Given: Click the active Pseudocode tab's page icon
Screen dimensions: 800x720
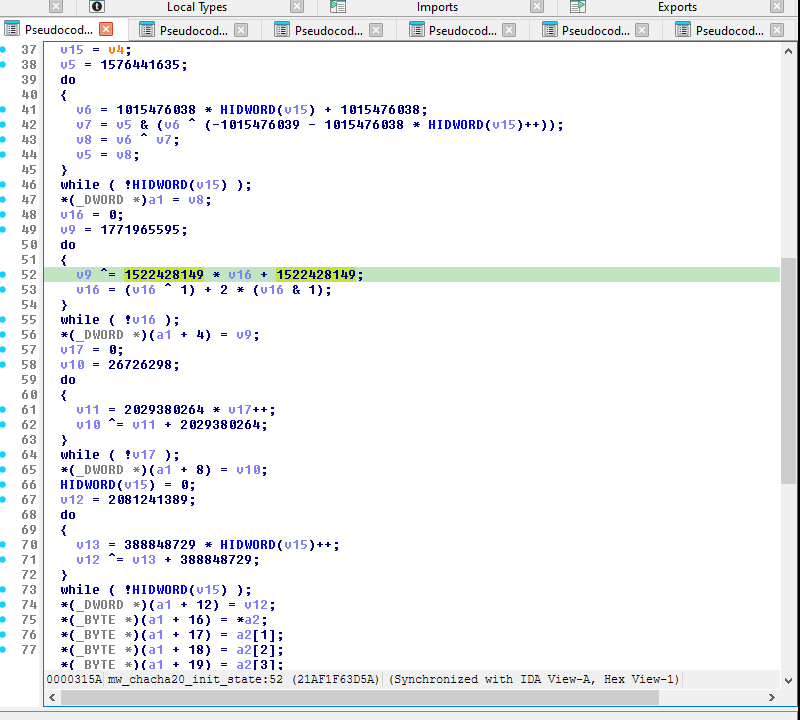Looking at the screenshot, I should pyautogui.click(x=12, y=30).
